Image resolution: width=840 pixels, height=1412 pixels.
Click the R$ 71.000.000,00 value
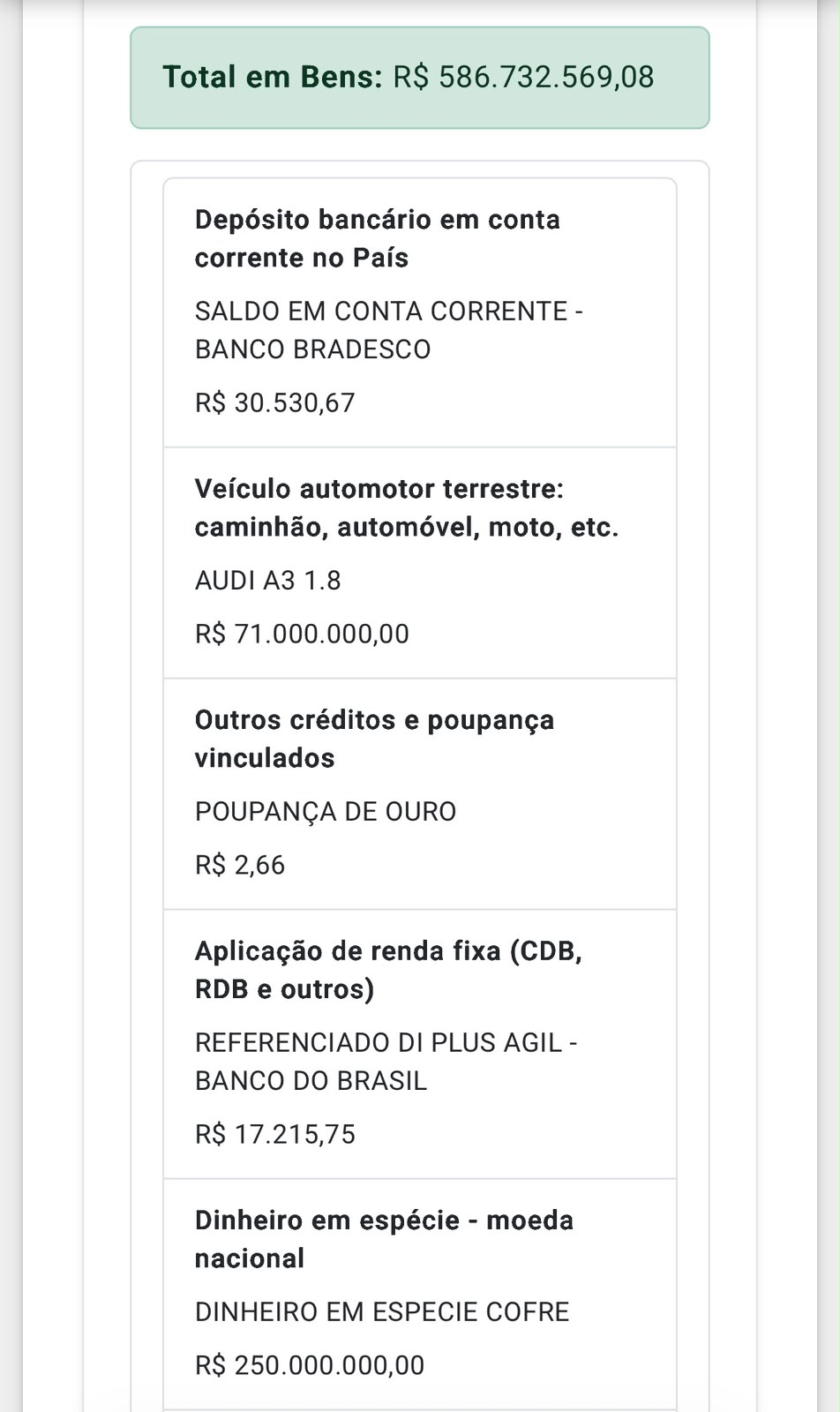pos(302,634)
